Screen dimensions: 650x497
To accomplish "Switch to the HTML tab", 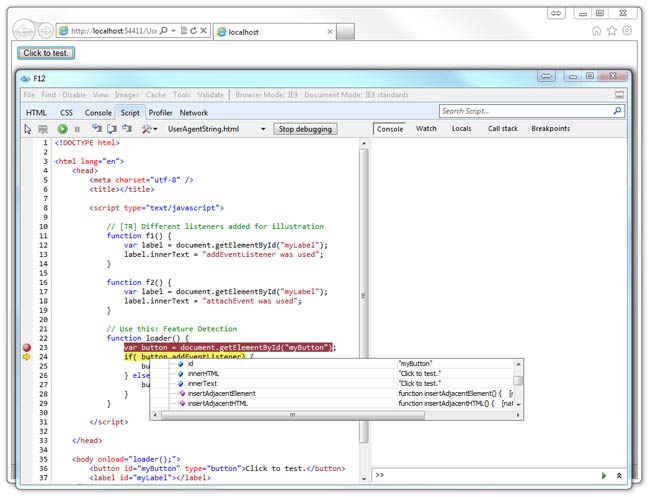I will click(x=36, y=113).
